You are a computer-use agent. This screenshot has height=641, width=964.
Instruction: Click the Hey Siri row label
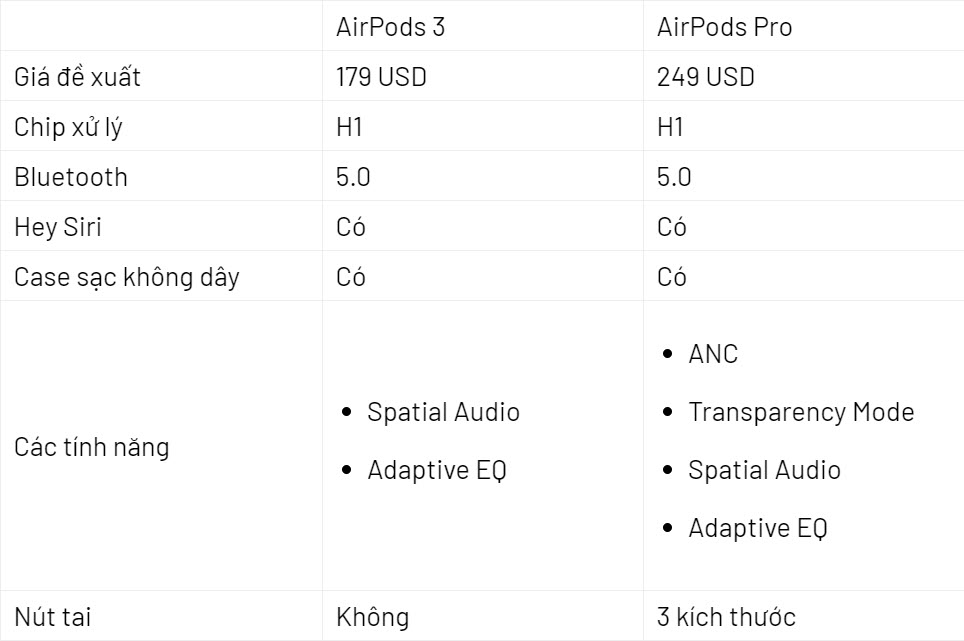(58, 227)
